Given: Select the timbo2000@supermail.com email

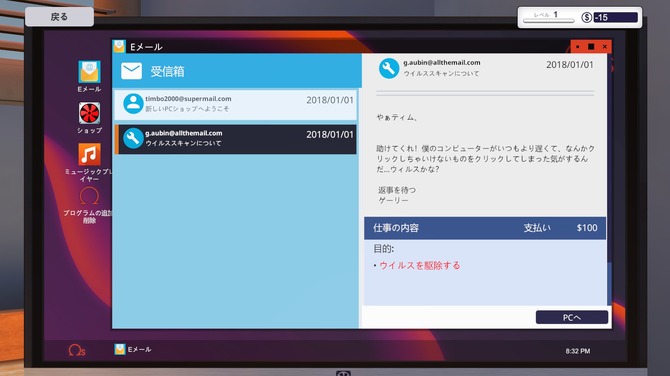Looking at the screenshot, I should (235, 104).
